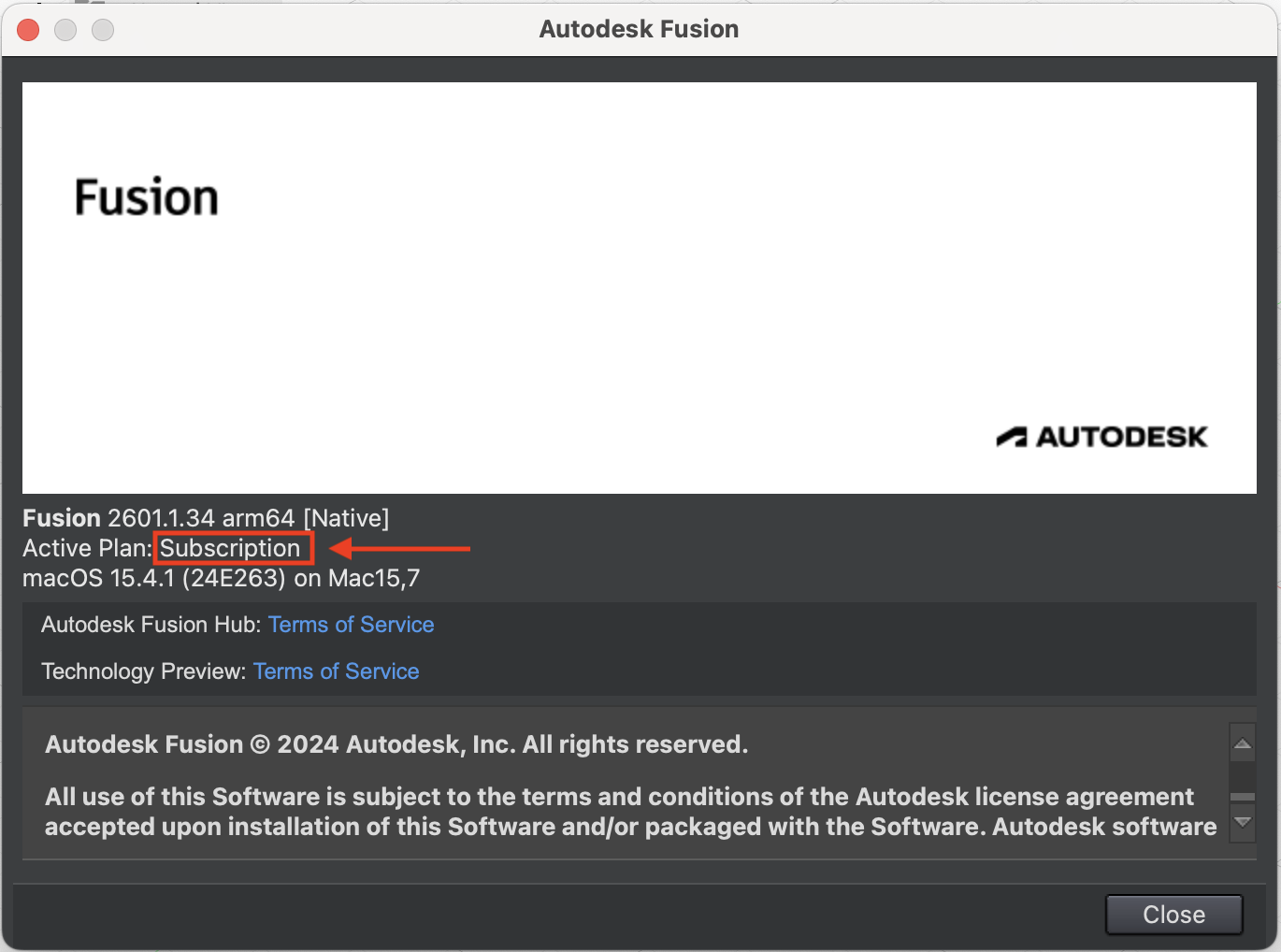The height and width of the screenshot is (952, 1281).
Task: Click the Fusion wordmark on the splash image
Action: click(147, 198)
